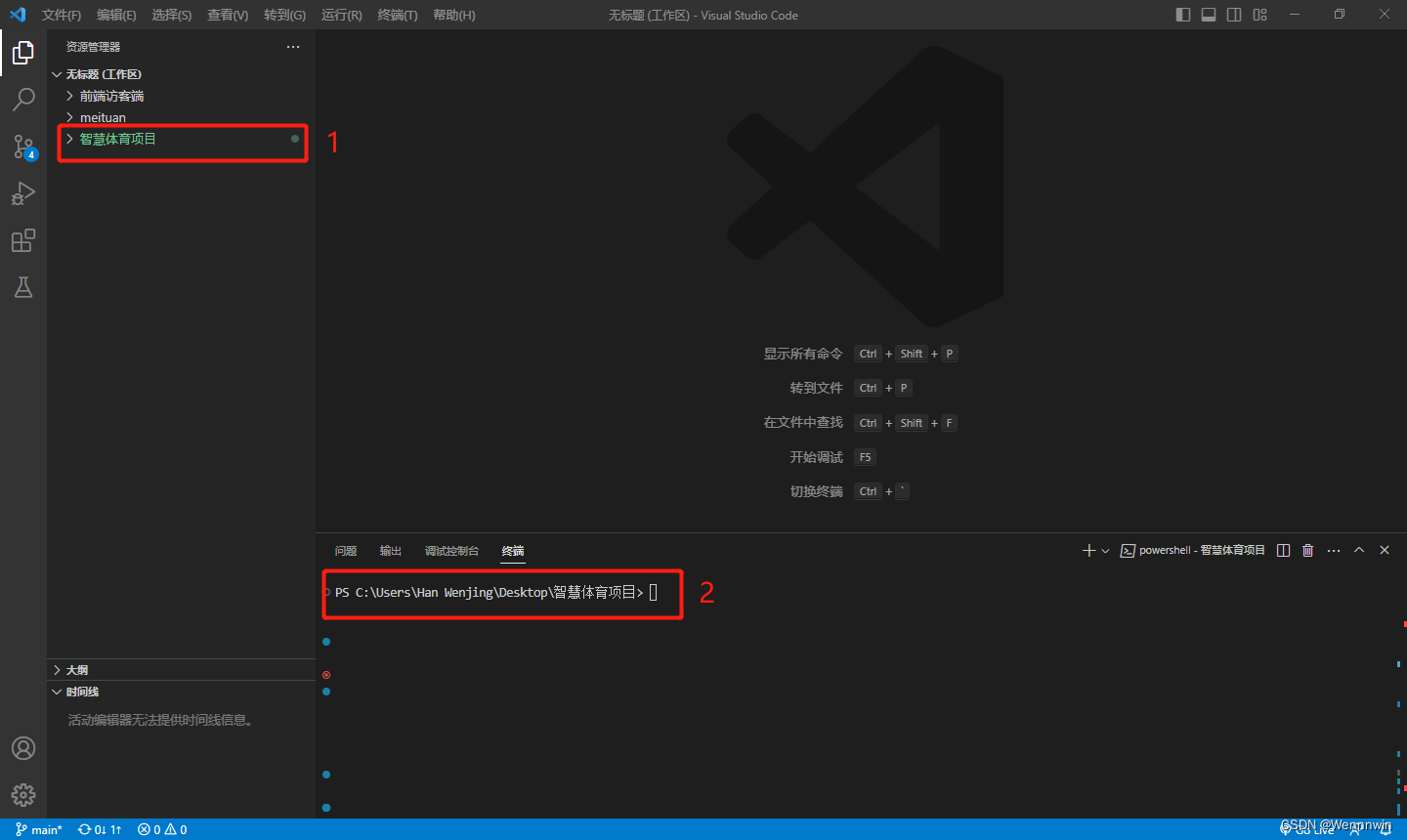Open the Testing flask view
1407x840 pixels.
click(x=23, y=287)
